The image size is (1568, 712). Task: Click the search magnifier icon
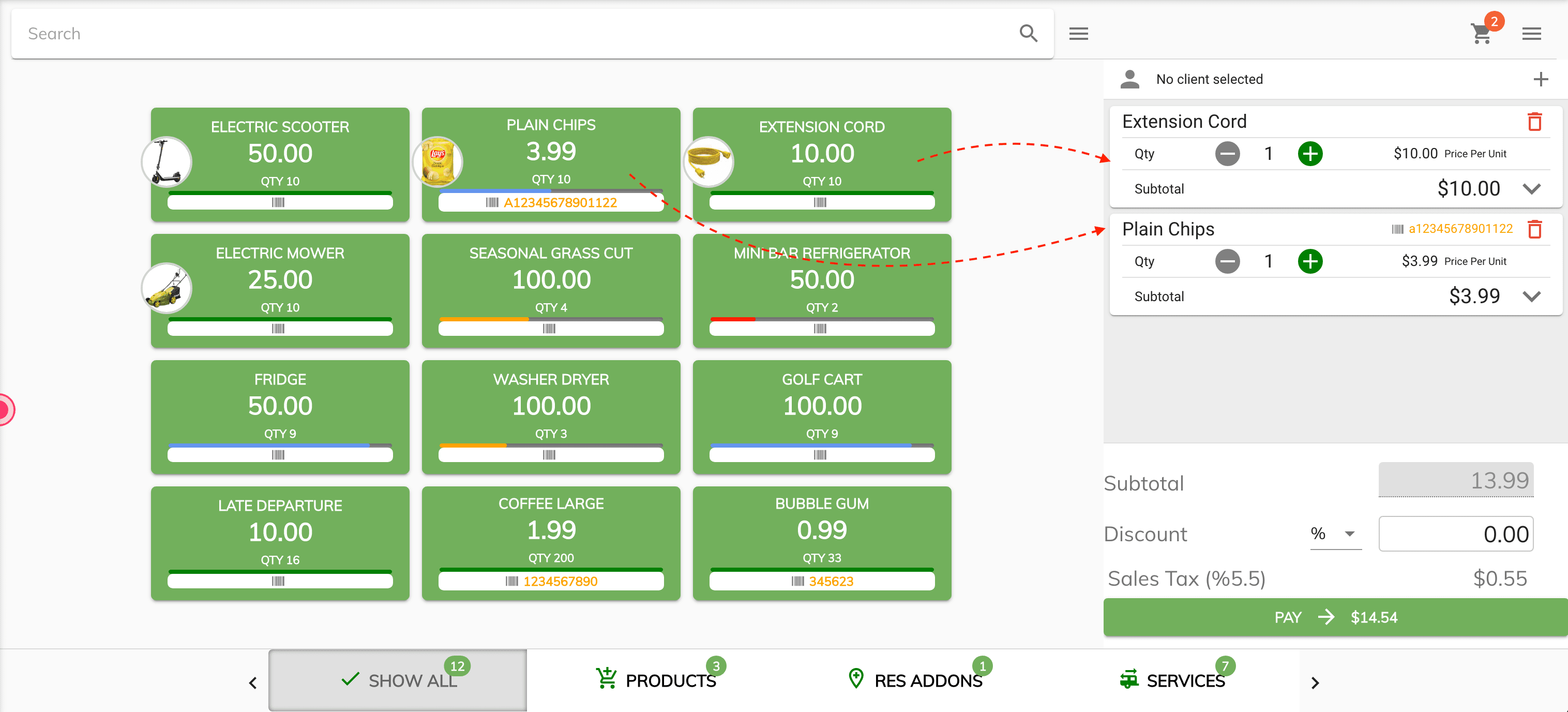click(x=1029, y=33)
